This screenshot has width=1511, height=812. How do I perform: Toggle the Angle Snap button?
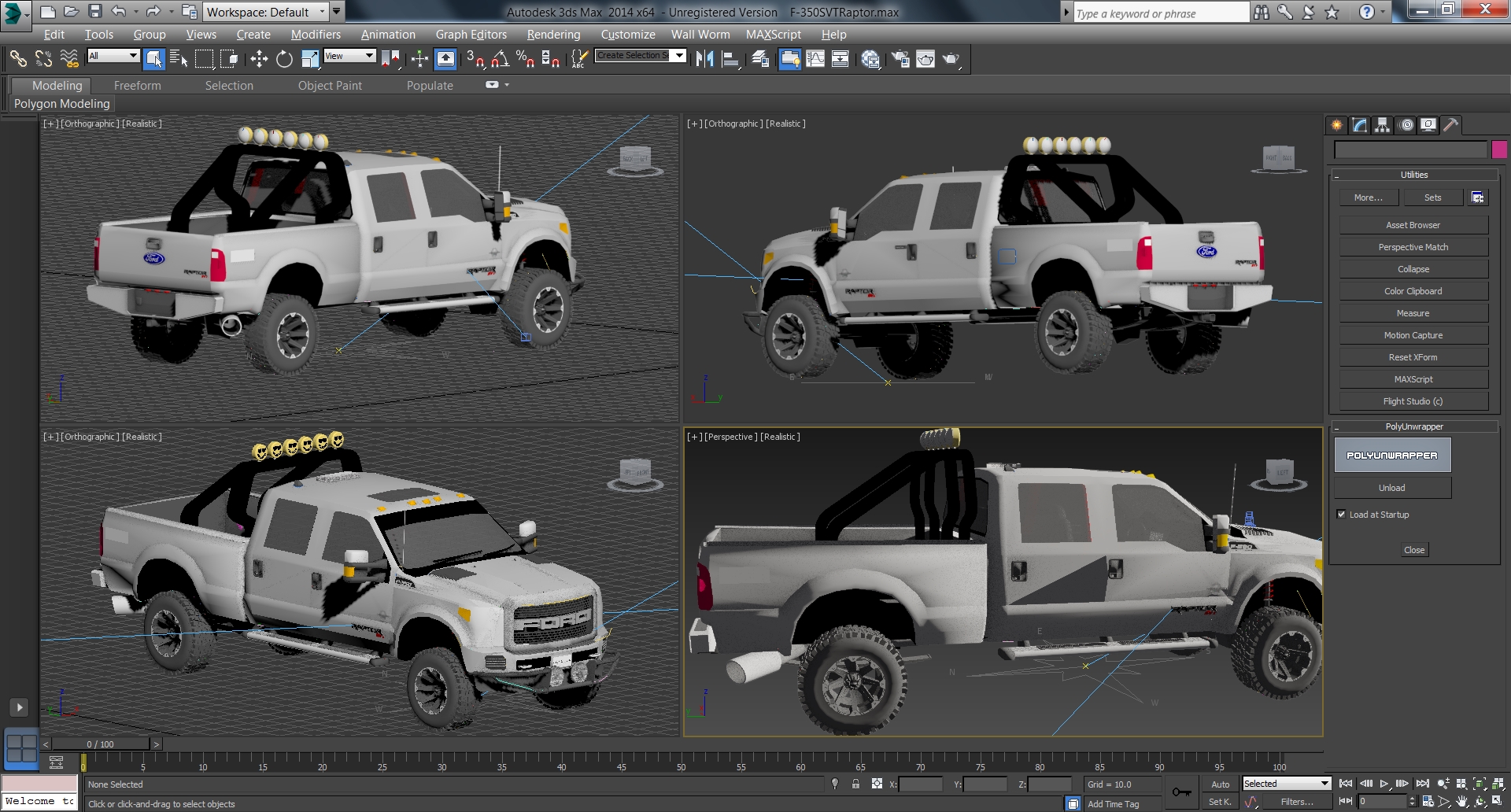[500, 58]
